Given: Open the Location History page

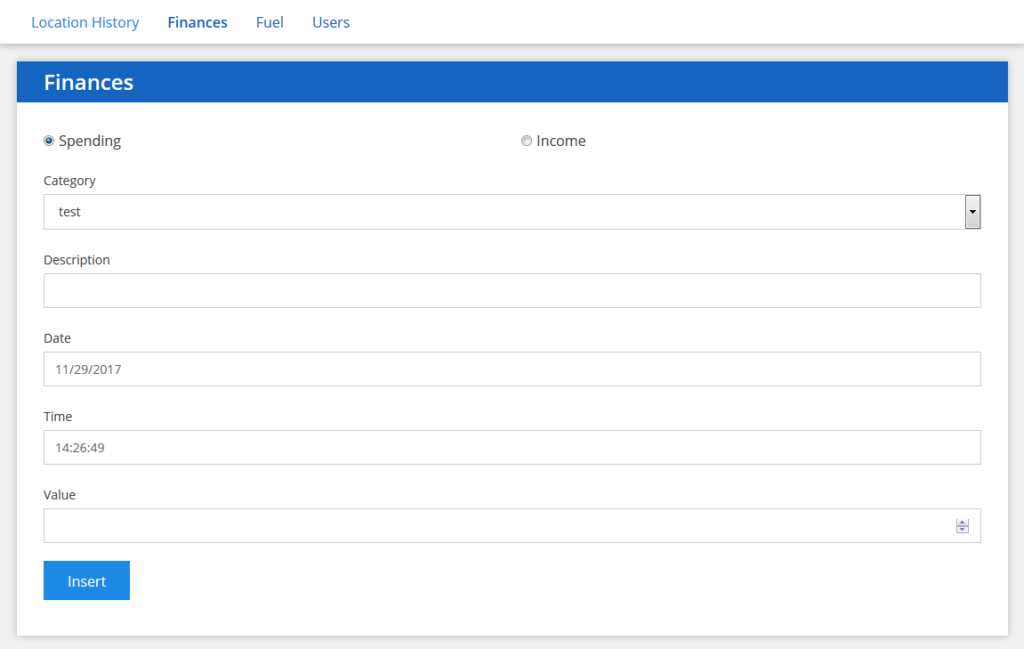Looking at the screenshot, I should click(85, 22).
